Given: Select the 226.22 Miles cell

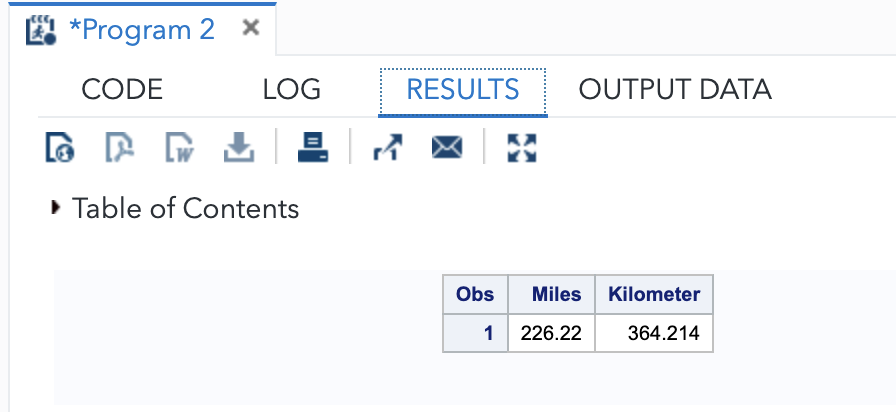Looking at the screenshot, I should click(x=551, y=333).
